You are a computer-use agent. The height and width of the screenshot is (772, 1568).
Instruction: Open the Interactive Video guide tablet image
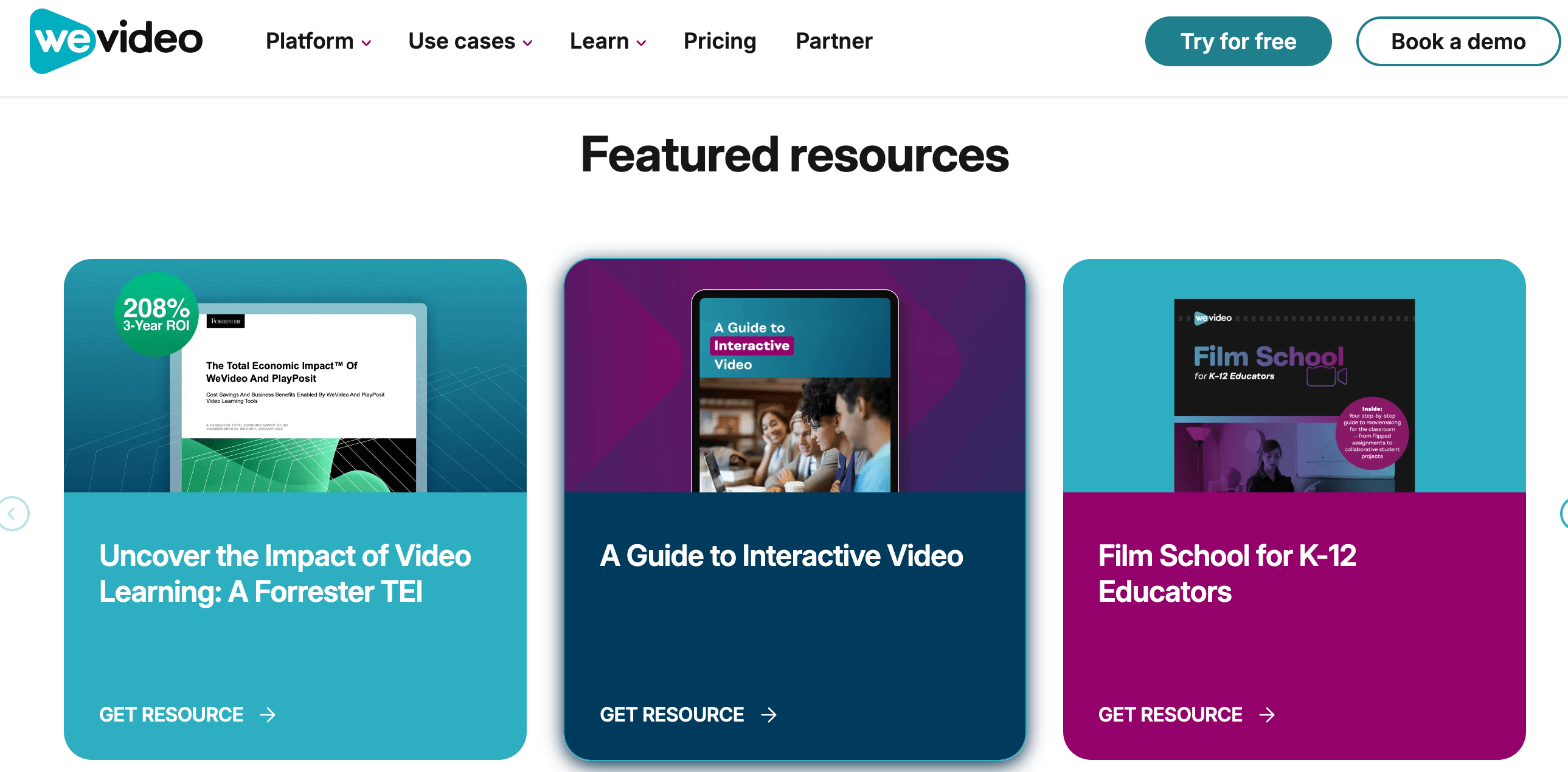(794, 391)
